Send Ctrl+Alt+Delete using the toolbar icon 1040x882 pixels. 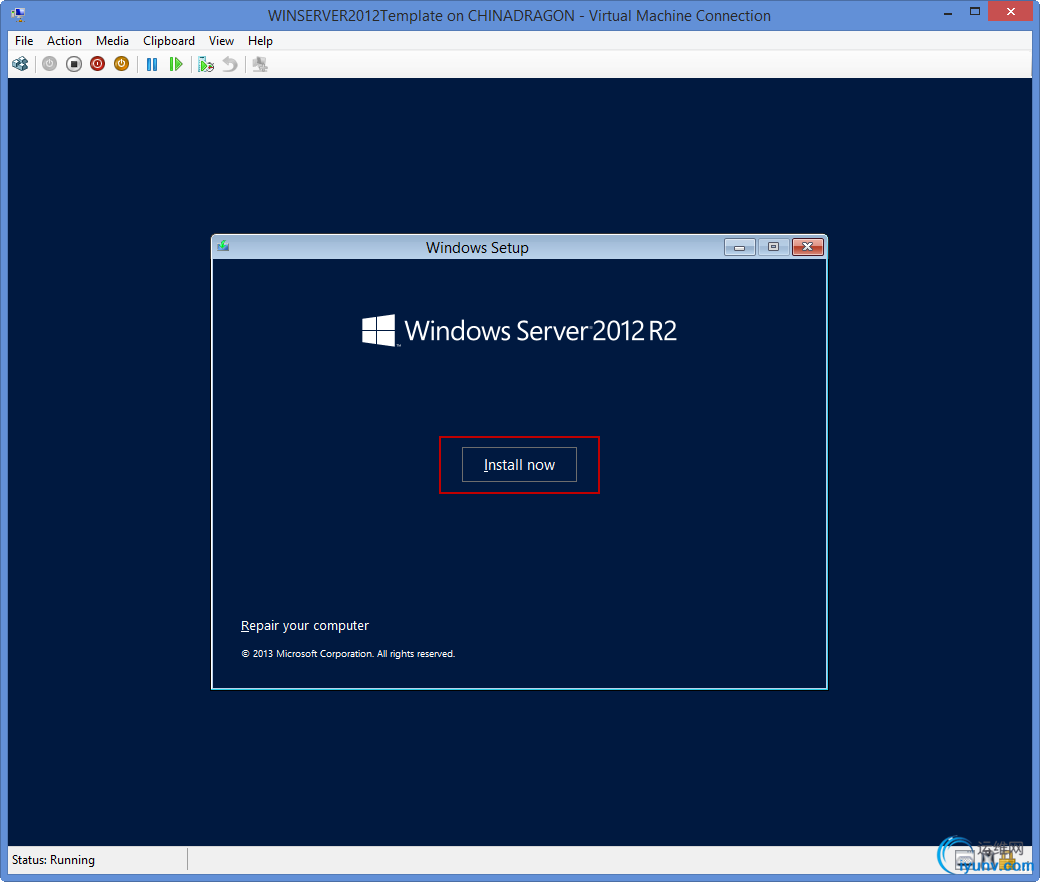pos(21,64)
